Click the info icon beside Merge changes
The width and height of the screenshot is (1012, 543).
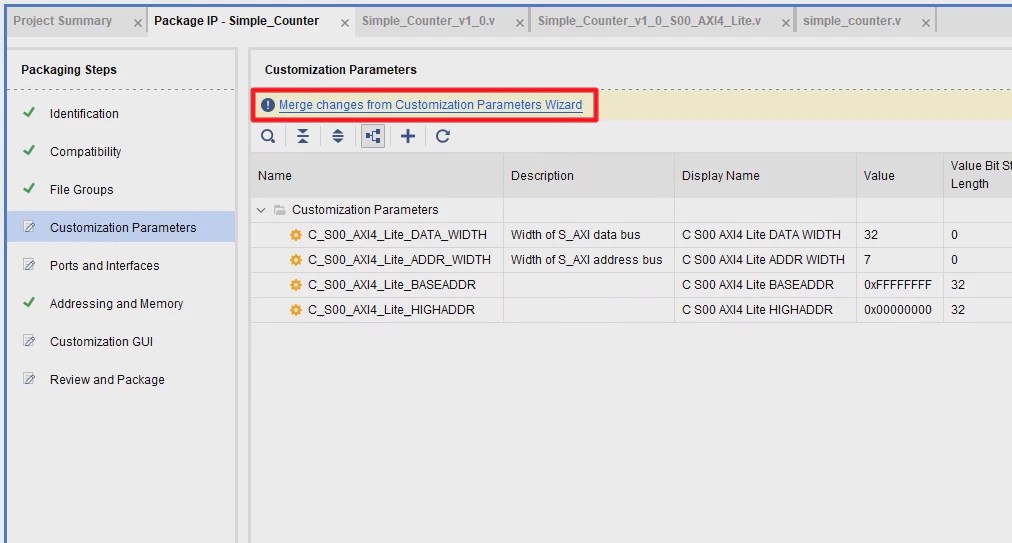[268, 105]
